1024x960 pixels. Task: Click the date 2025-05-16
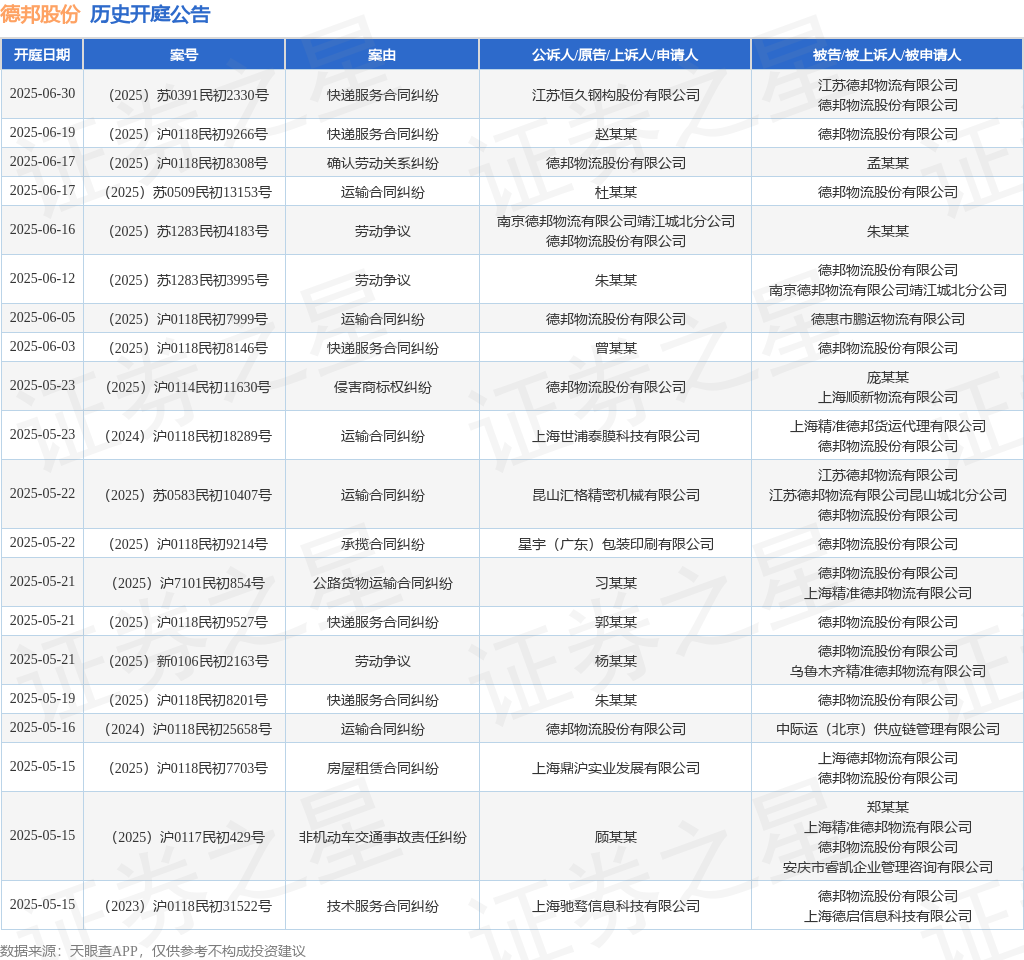coord(42,728)
